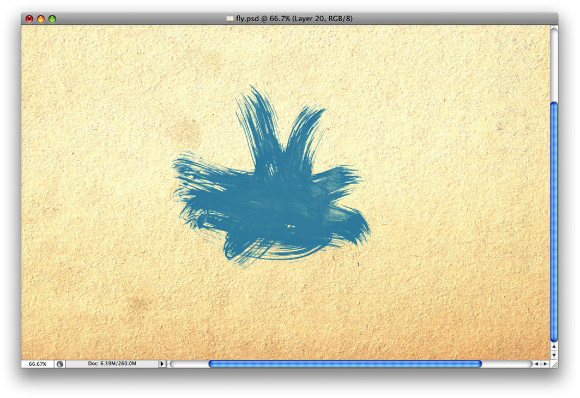Click the fly.psd window title text
The height and width of the screenshot is (398, 580).
tap(294, 18)
